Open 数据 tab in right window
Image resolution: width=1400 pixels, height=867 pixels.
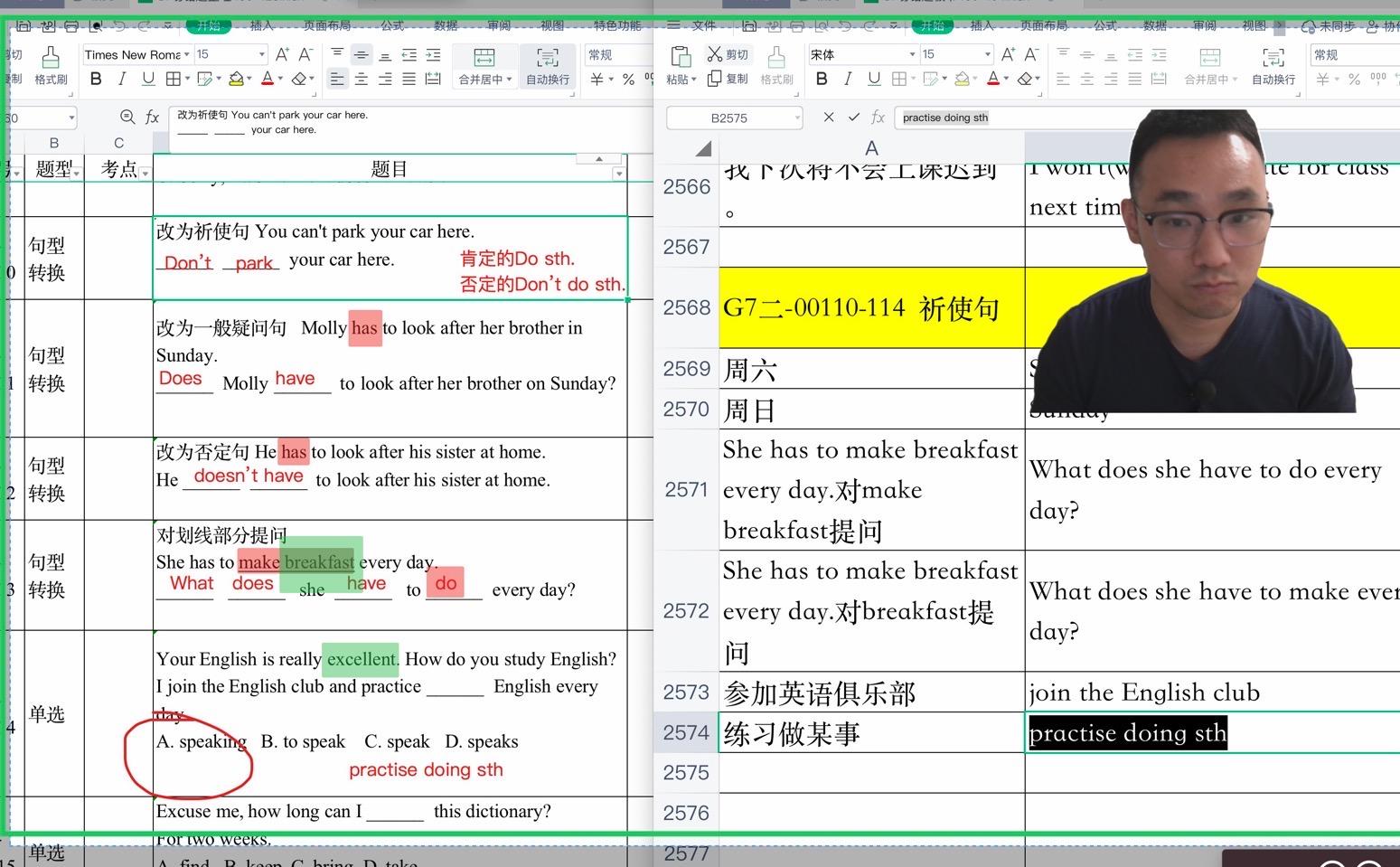tap(1156, 25)
